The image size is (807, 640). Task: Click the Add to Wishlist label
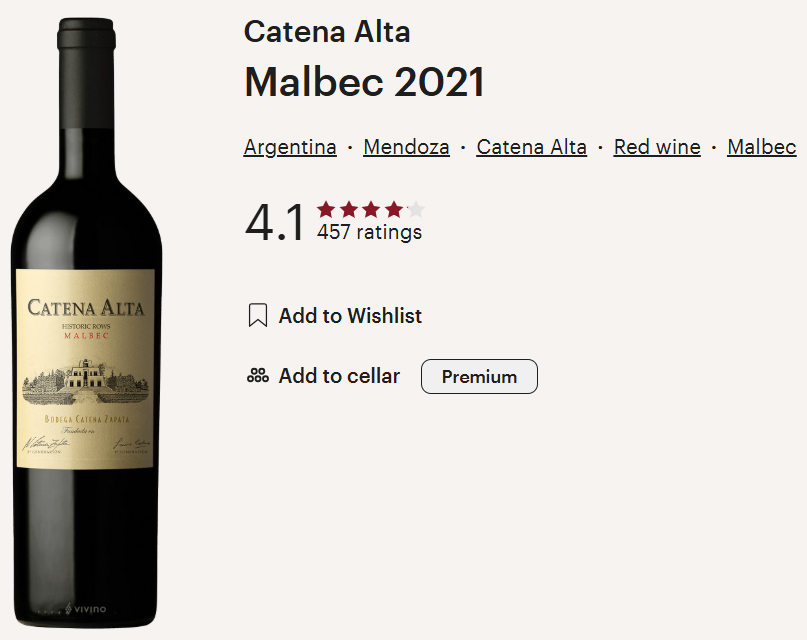pos(350,315)
